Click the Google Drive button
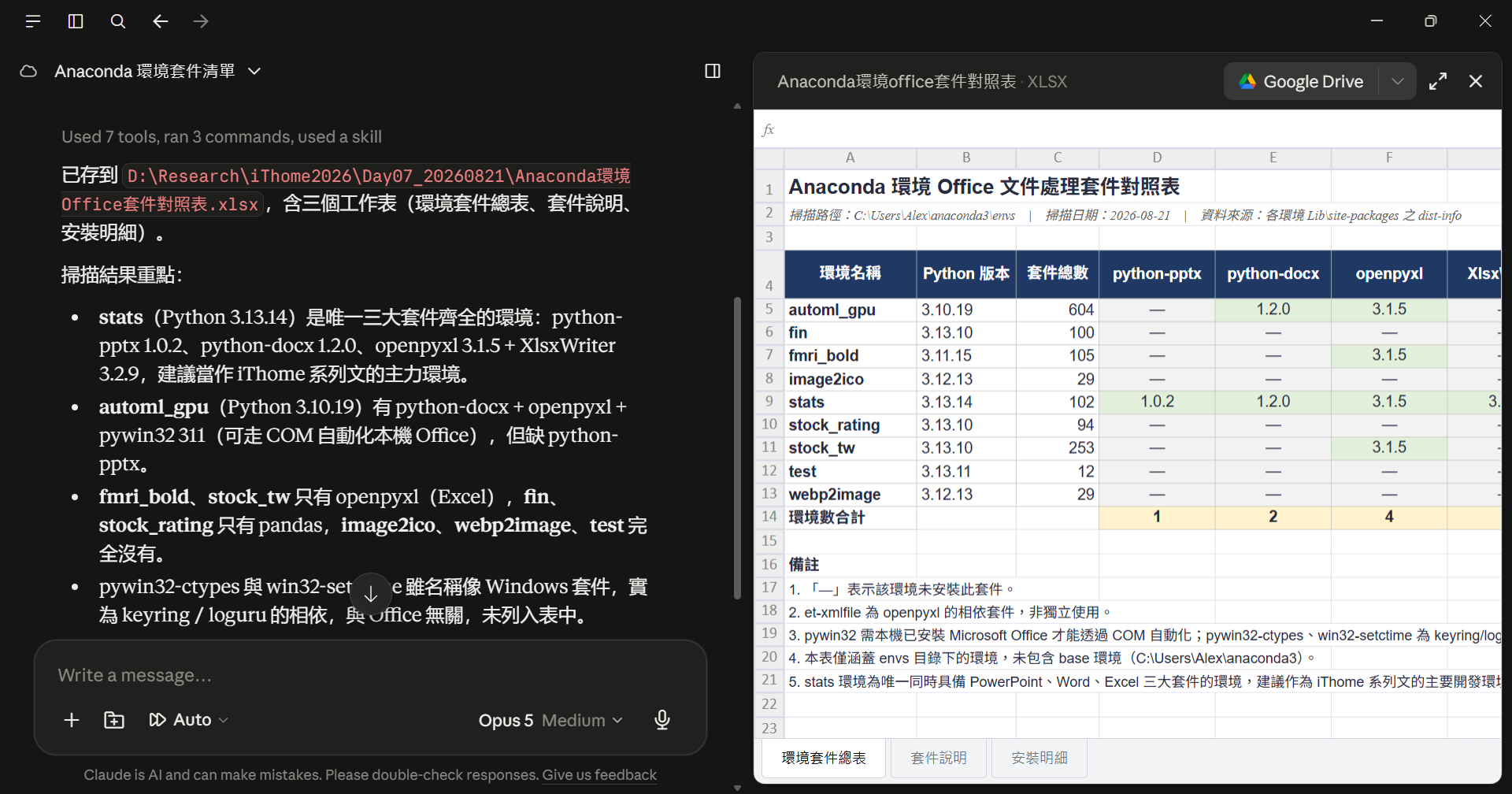Viewport: 1512px width, 794px height. point(1301,81)
